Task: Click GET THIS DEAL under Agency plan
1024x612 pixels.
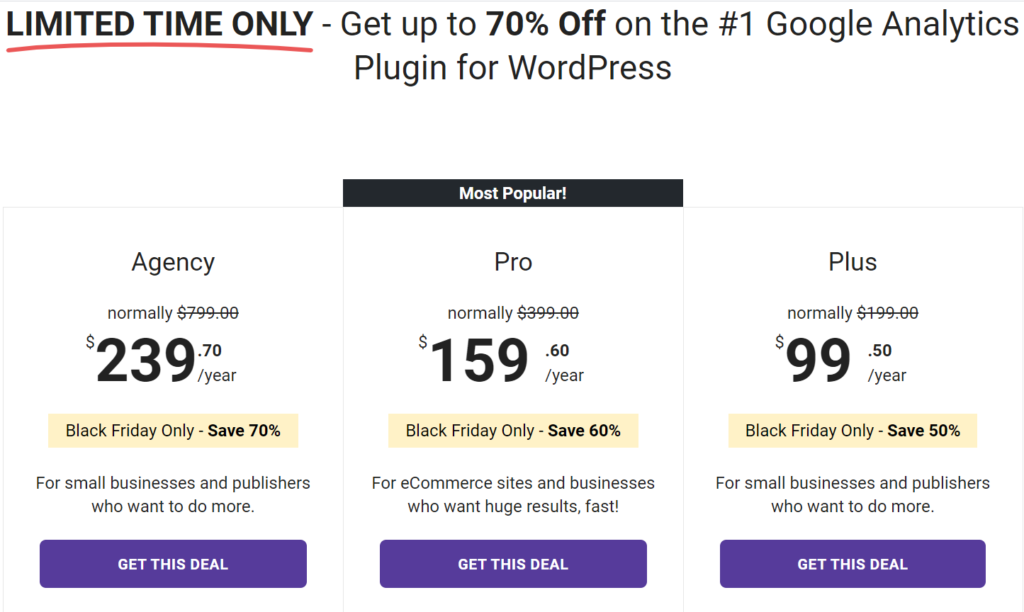Action: 173,564
